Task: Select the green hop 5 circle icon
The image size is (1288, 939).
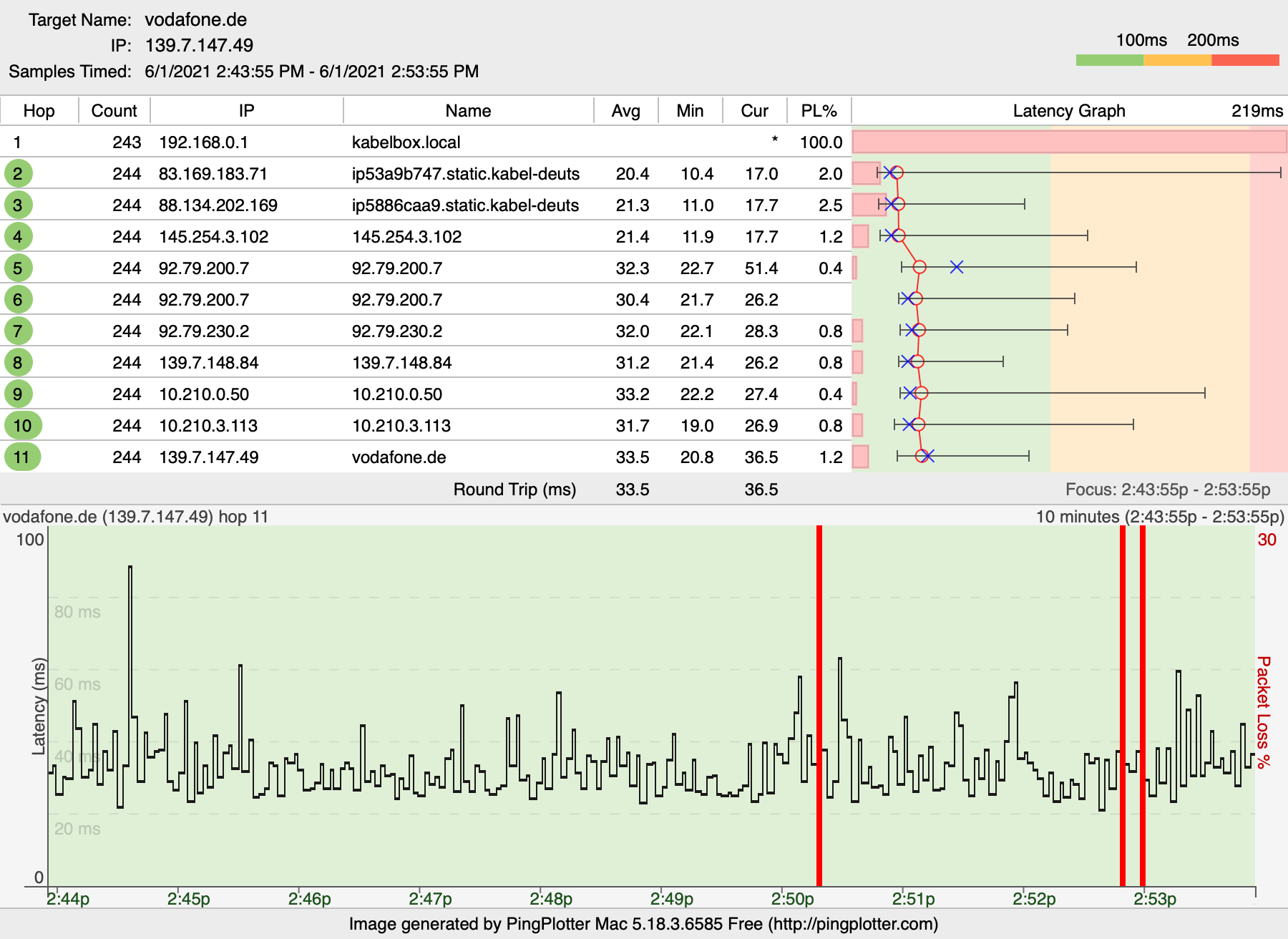Action: (18, 268)
